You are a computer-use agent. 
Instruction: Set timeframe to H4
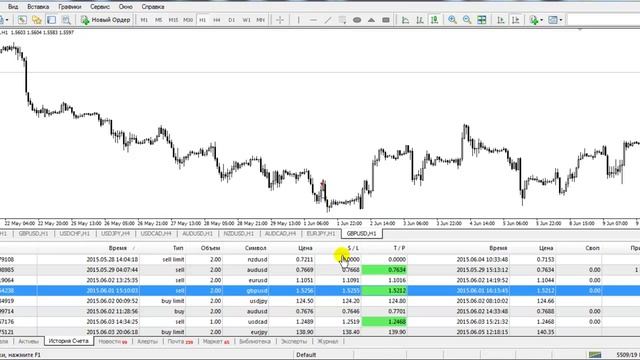[x=217, y=20]
